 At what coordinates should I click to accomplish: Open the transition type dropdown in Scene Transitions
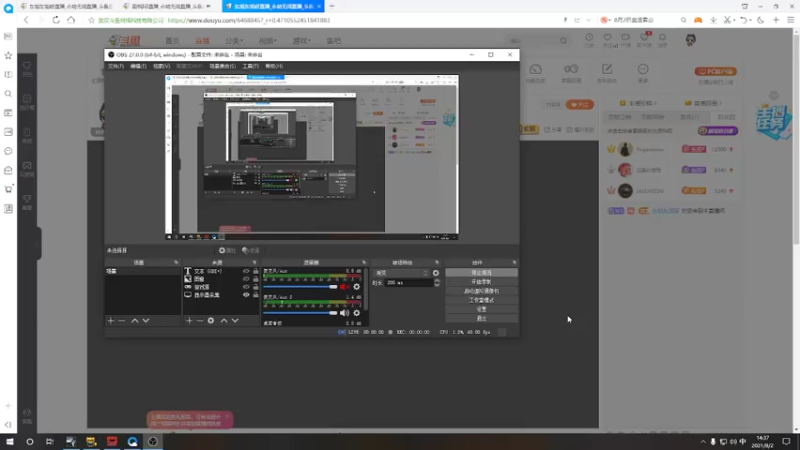coord(401,273)
